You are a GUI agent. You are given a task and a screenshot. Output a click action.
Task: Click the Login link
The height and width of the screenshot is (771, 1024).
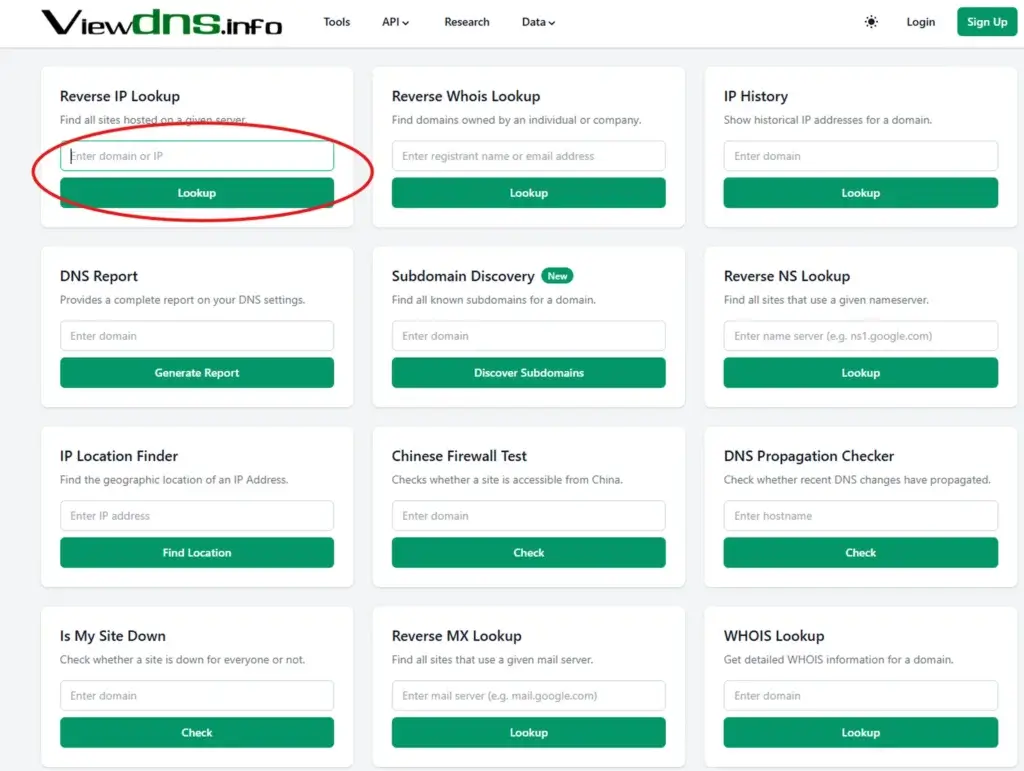920,22
